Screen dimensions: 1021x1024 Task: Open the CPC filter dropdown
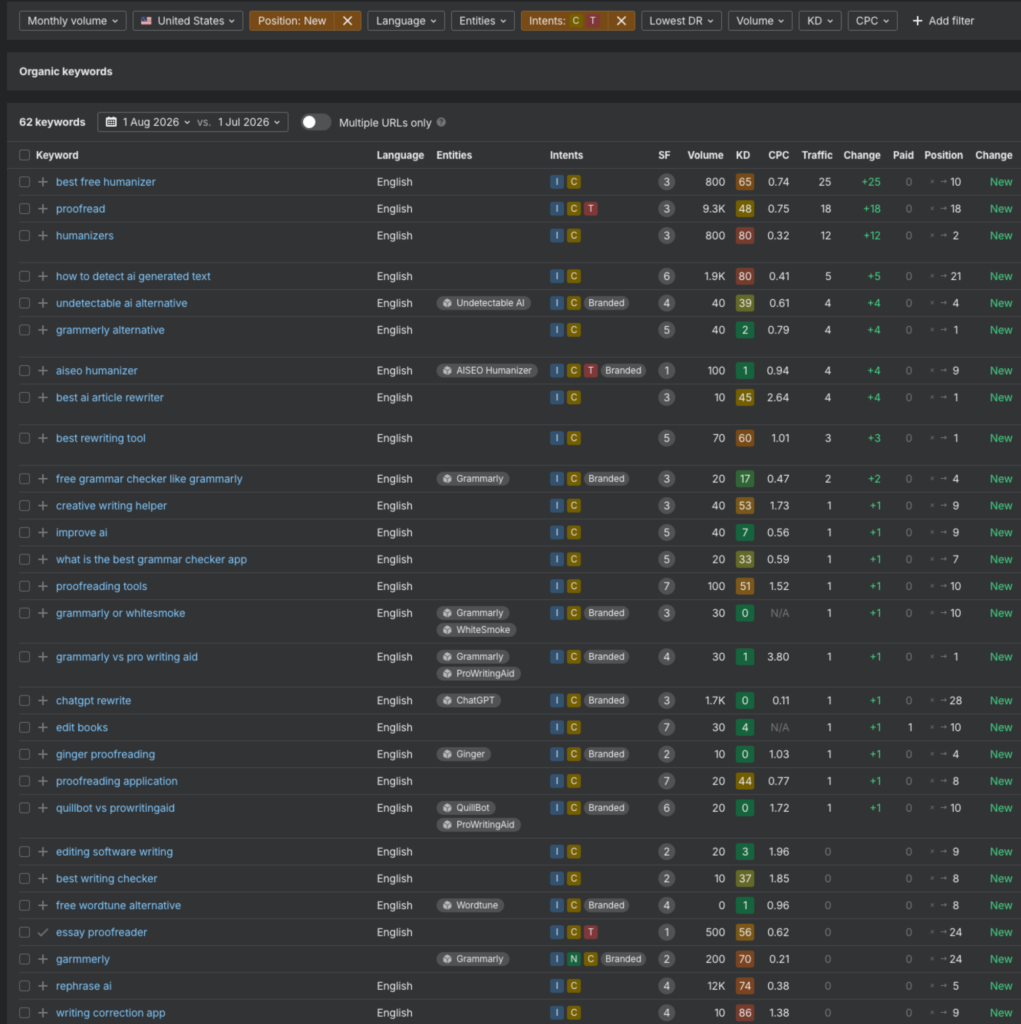(872, 21)
